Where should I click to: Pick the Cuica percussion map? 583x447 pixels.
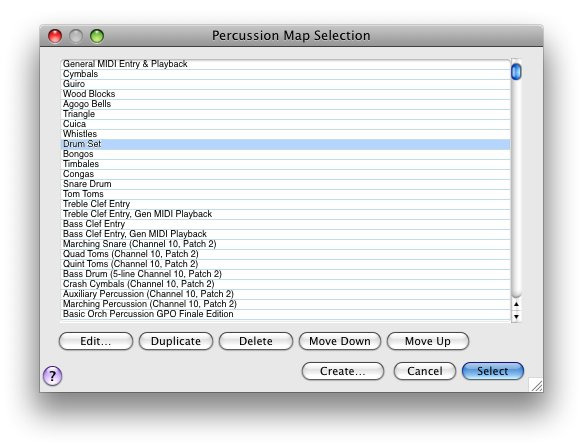tap(286, 125)
